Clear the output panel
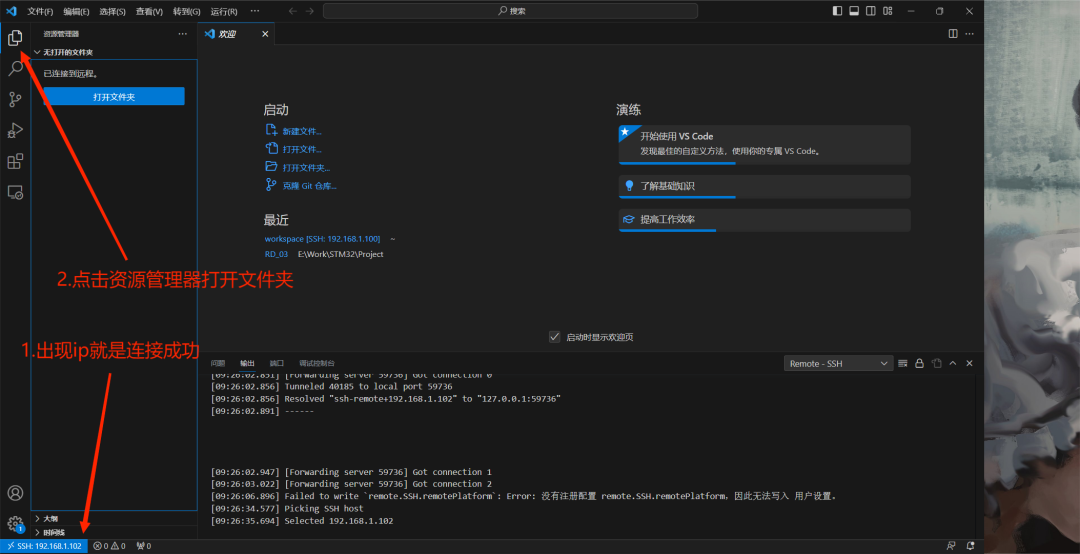 click(902, 363)
